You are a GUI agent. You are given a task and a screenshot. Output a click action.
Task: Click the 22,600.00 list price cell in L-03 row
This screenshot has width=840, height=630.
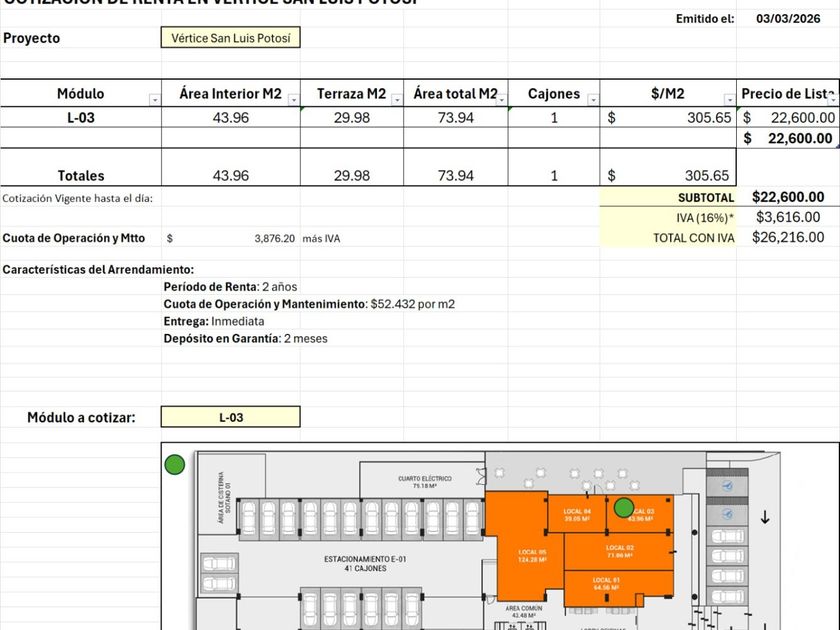click(788, 117)
